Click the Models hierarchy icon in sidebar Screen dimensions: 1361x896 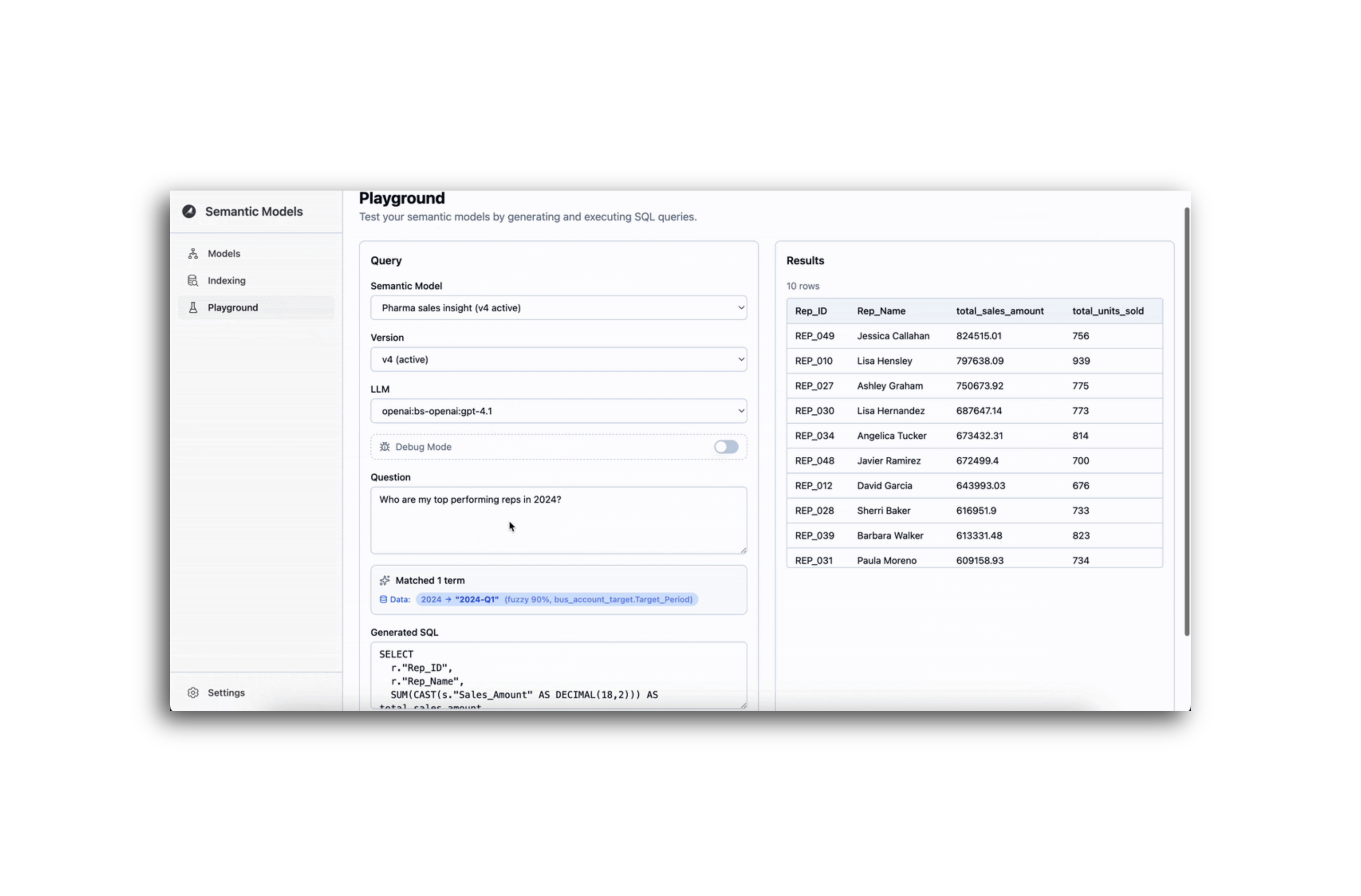pos(193,253)
